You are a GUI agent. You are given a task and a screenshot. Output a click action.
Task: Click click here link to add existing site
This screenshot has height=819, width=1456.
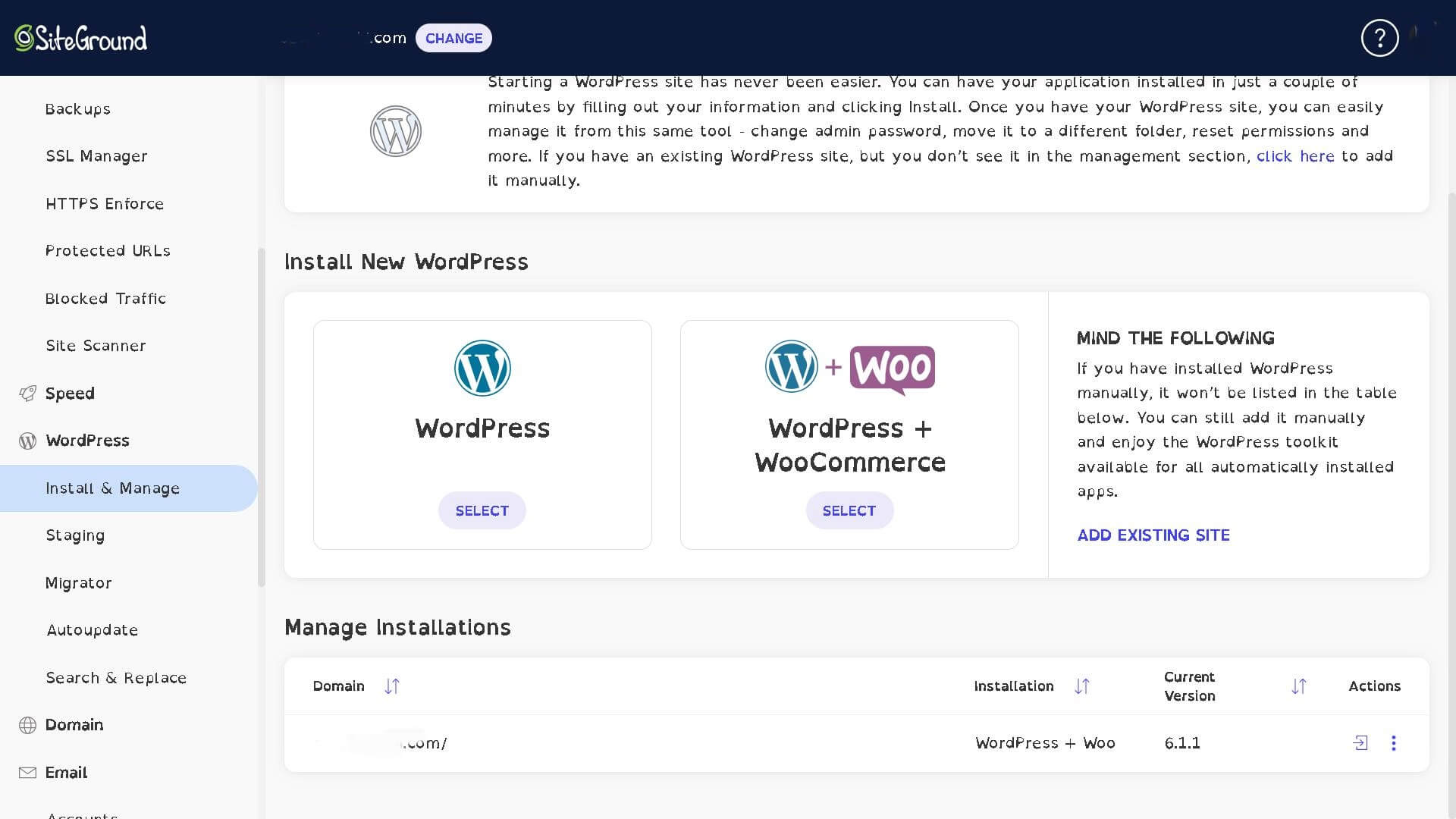[1295, 156]
